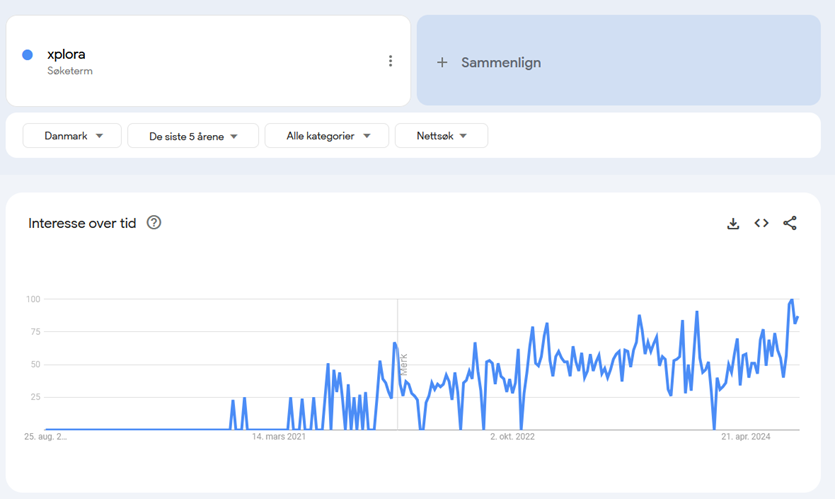Open the Alle kategorier dropdown
This screenshot has width=835, height=499.
326,136
